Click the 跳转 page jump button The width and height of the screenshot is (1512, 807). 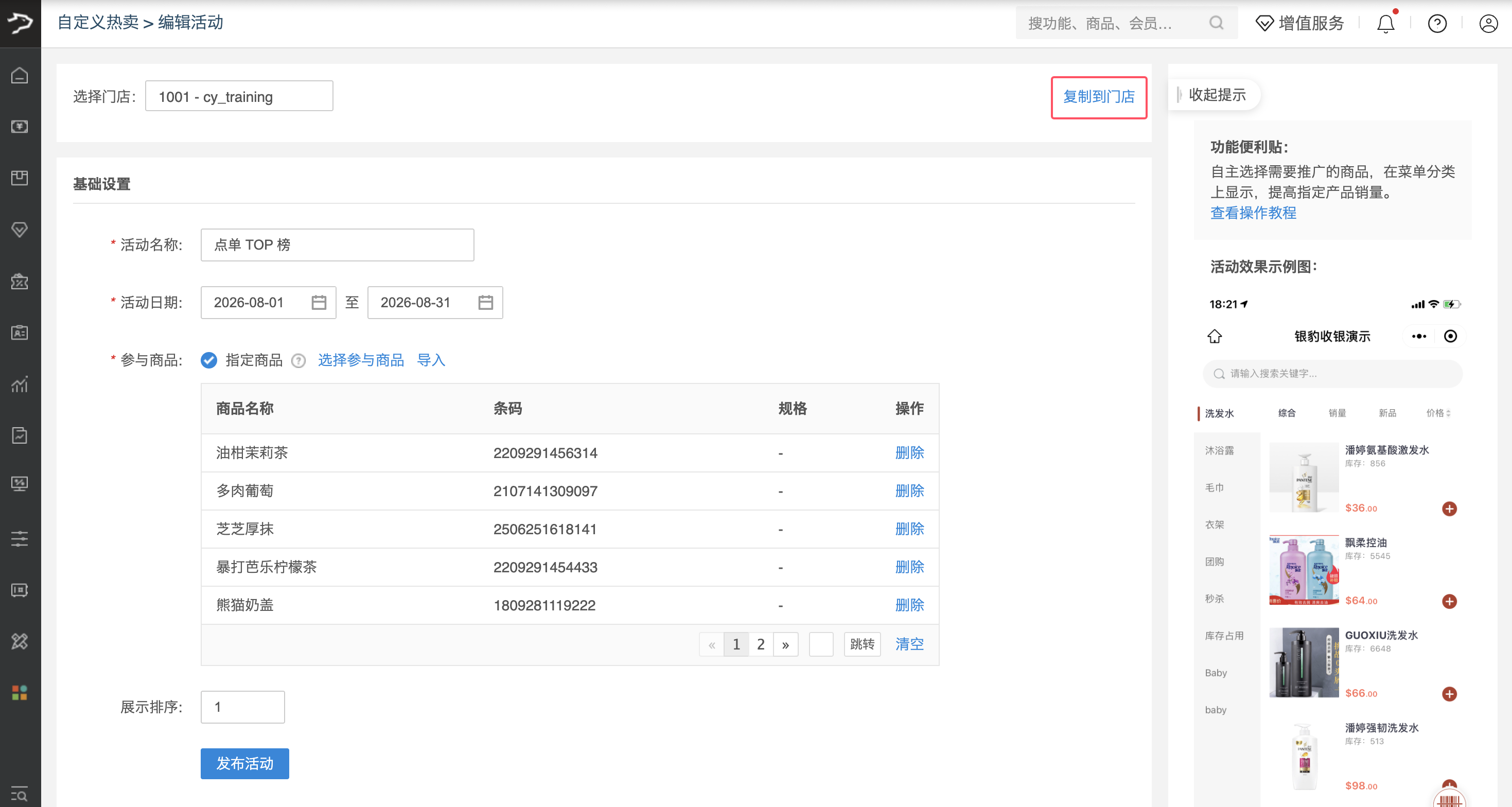[862, 644]
